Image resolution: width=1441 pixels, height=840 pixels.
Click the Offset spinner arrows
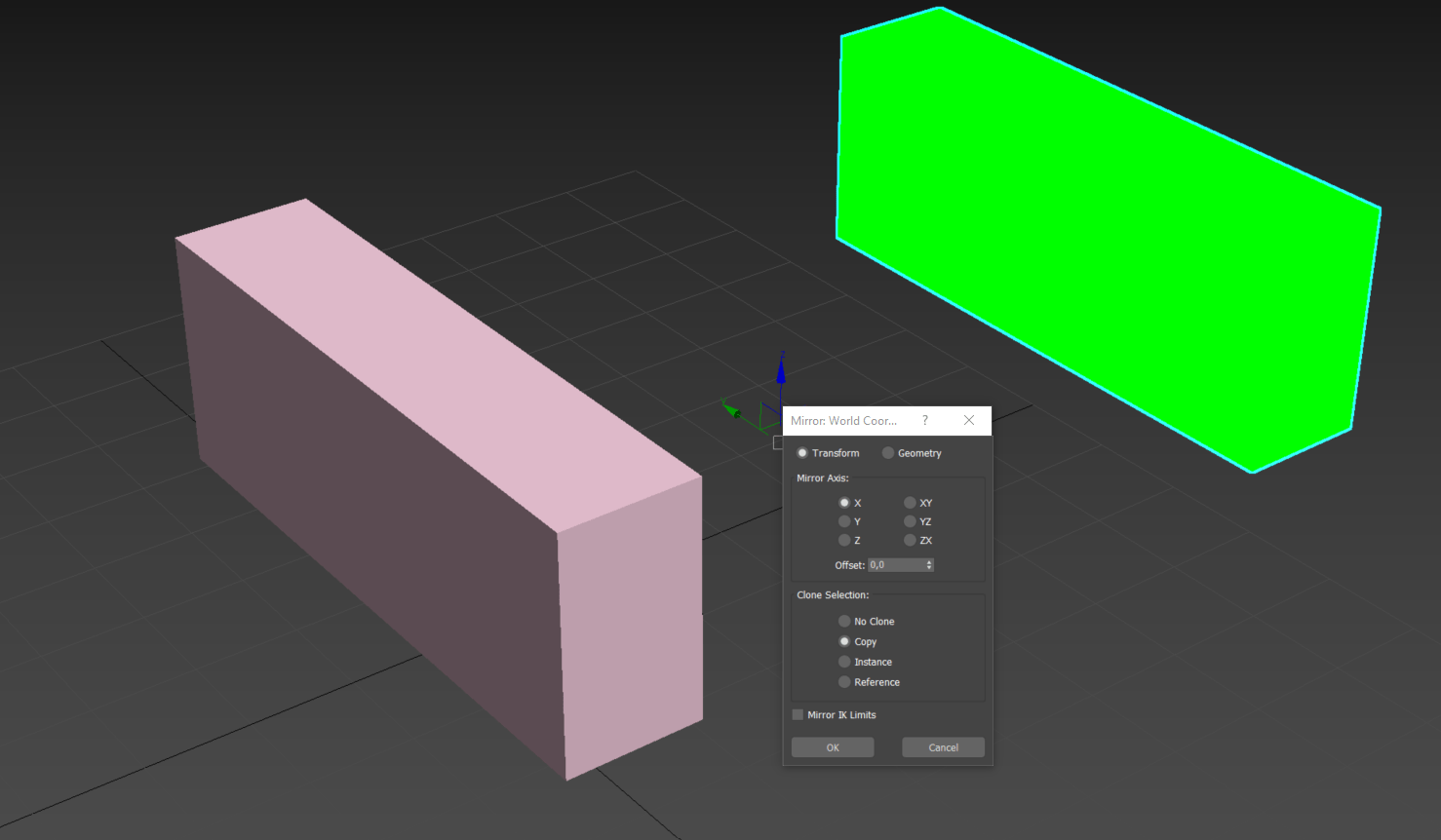(929, 565)
